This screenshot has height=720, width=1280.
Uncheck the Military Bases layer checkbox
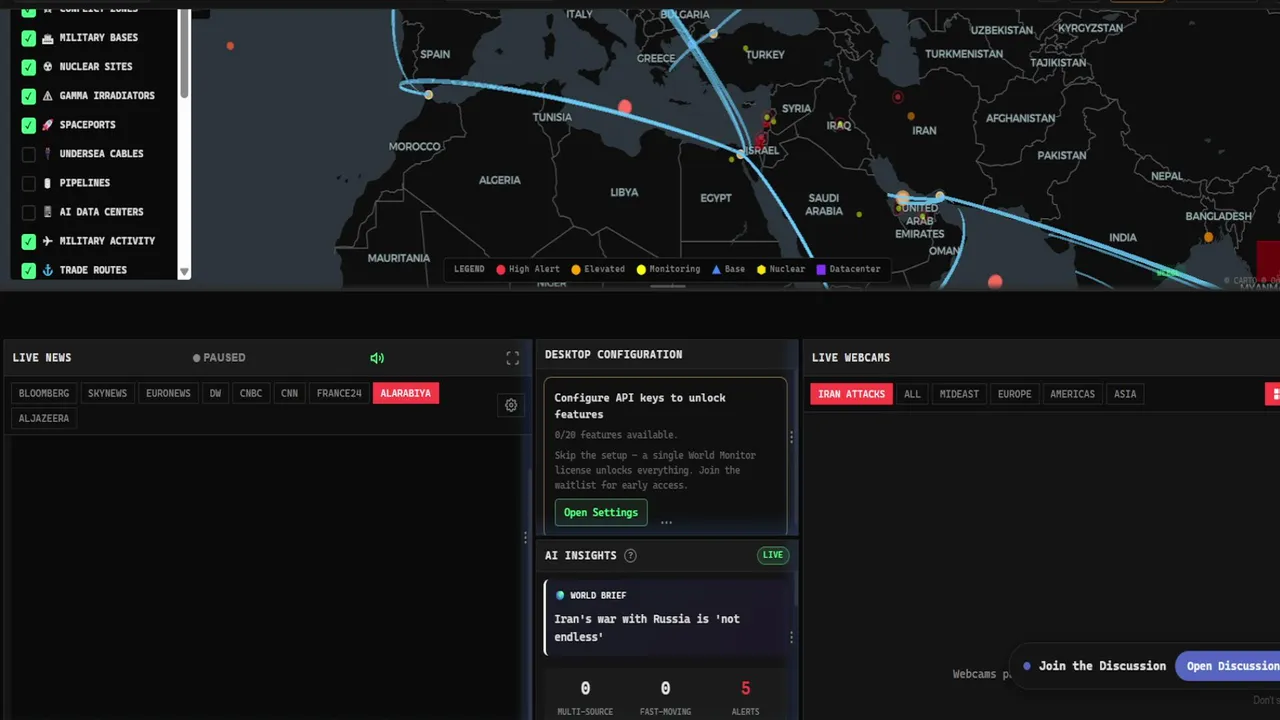[x=29, y=38]
